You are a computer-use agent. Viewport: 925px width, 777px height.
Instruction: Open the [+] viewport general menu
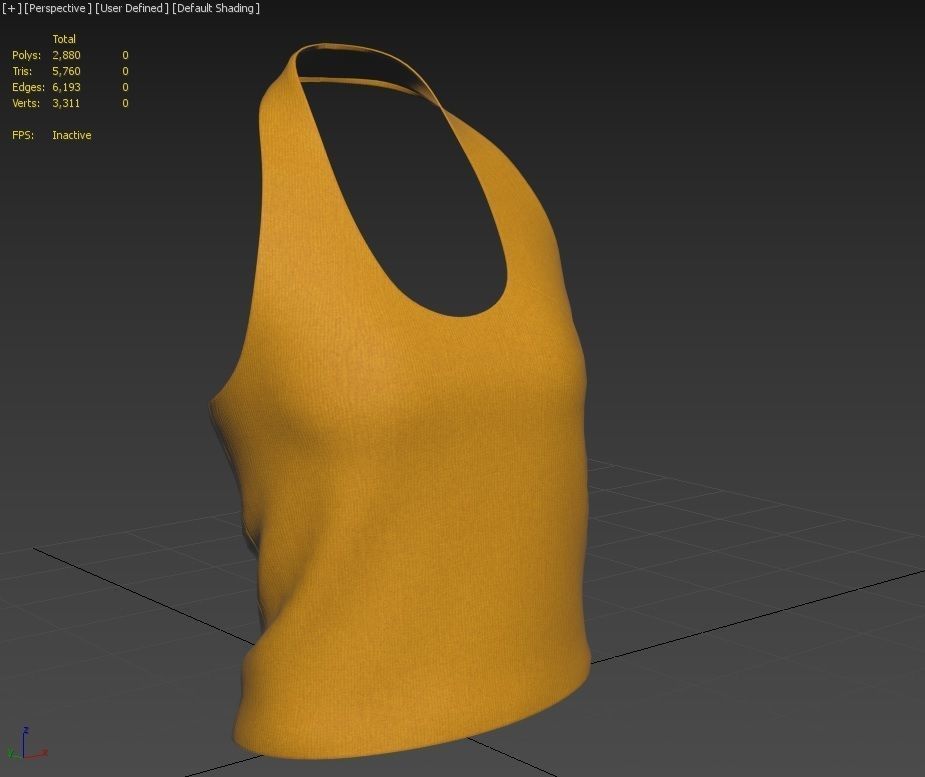click(x=11, y=8)
